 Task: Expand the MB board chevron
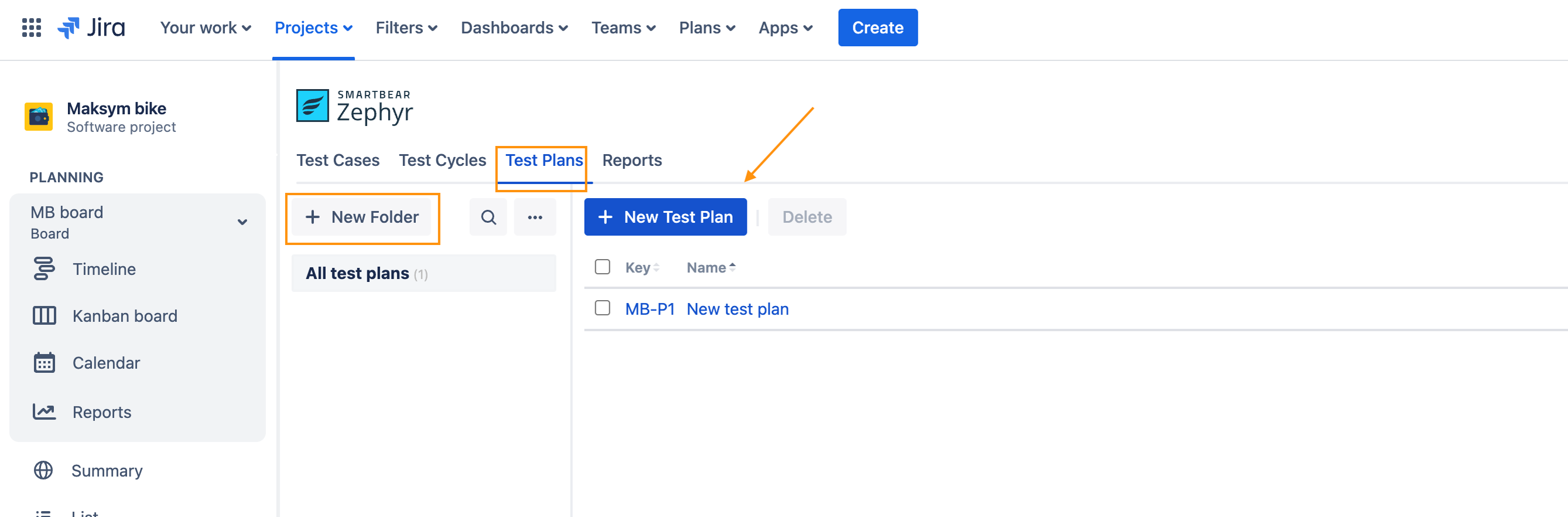pos(242,222)
